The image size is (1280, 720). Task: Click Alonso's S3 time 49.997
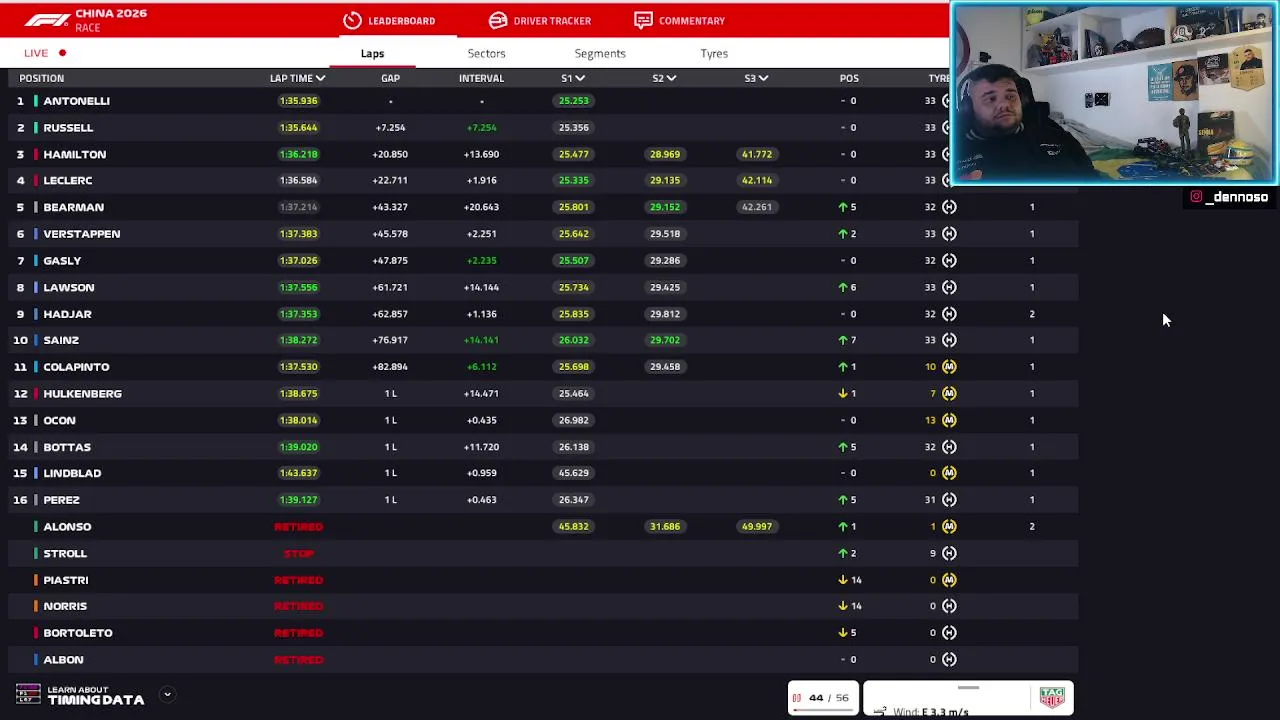click(757, 526)
